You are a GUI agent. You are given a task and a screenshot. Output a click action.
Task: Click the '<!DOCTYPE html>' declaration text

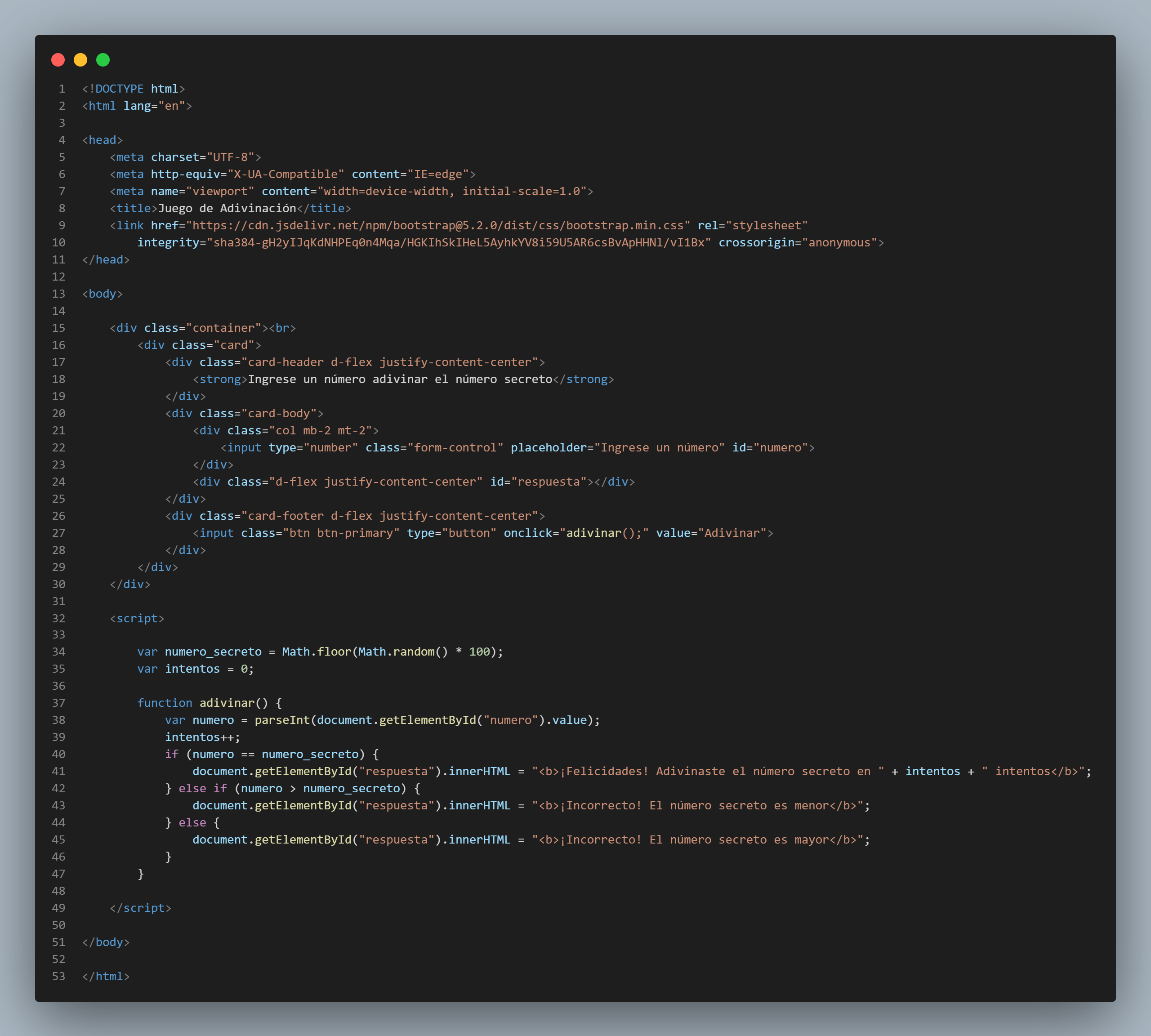pos(134,89)
